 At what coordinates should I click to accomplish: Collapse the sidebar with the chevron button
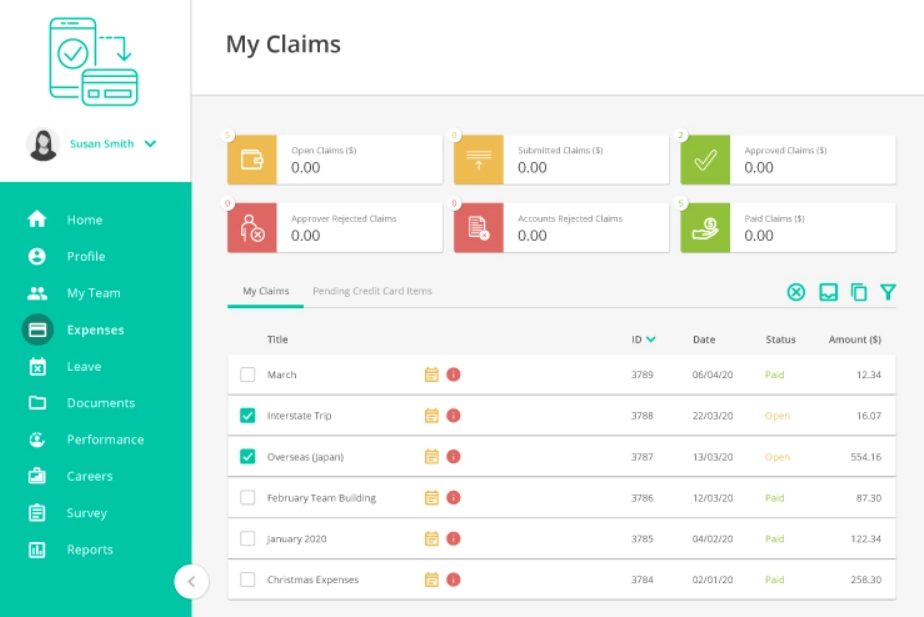(191, 582)
